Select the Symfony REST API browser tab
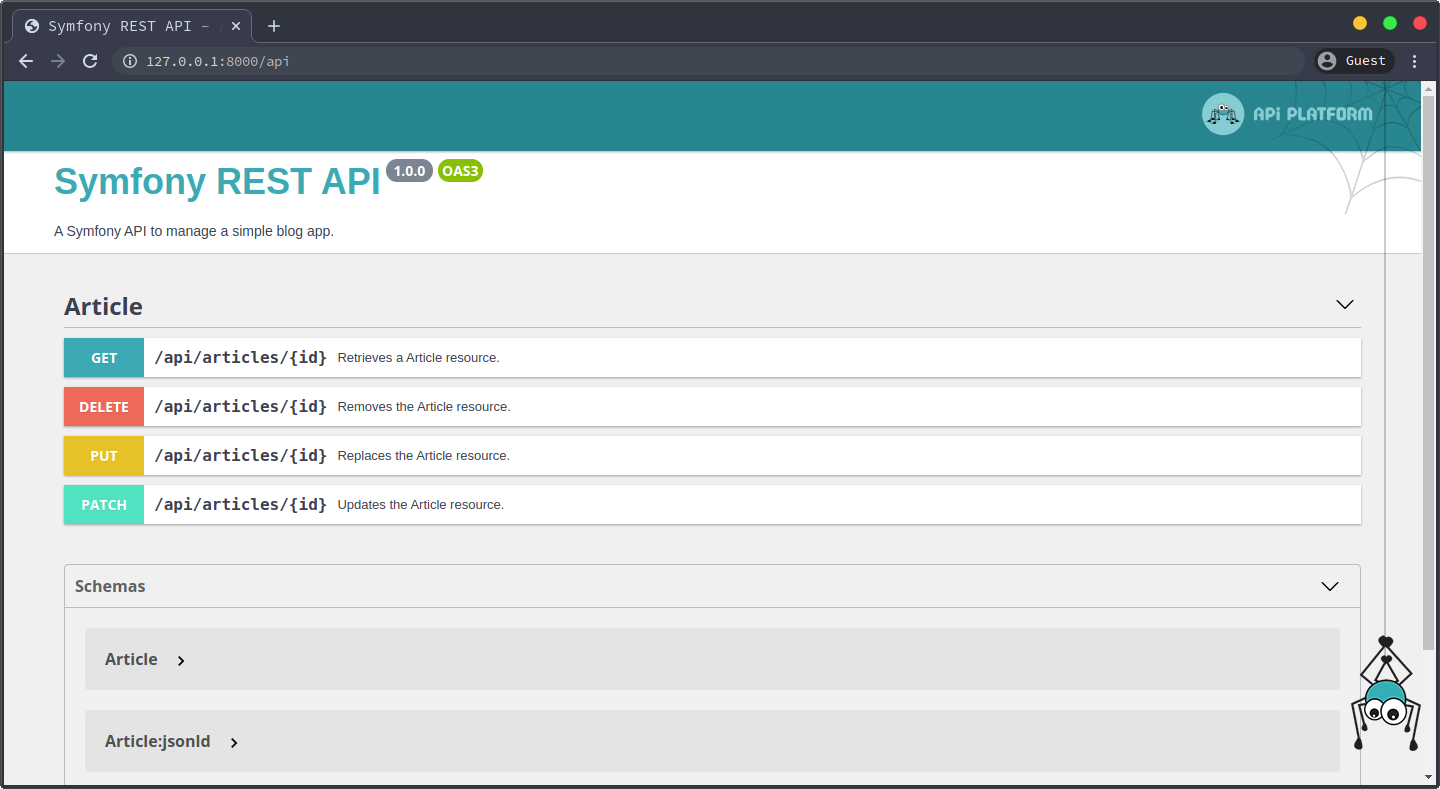Viewport: 1440px width, 789px height. pos(130,26)
